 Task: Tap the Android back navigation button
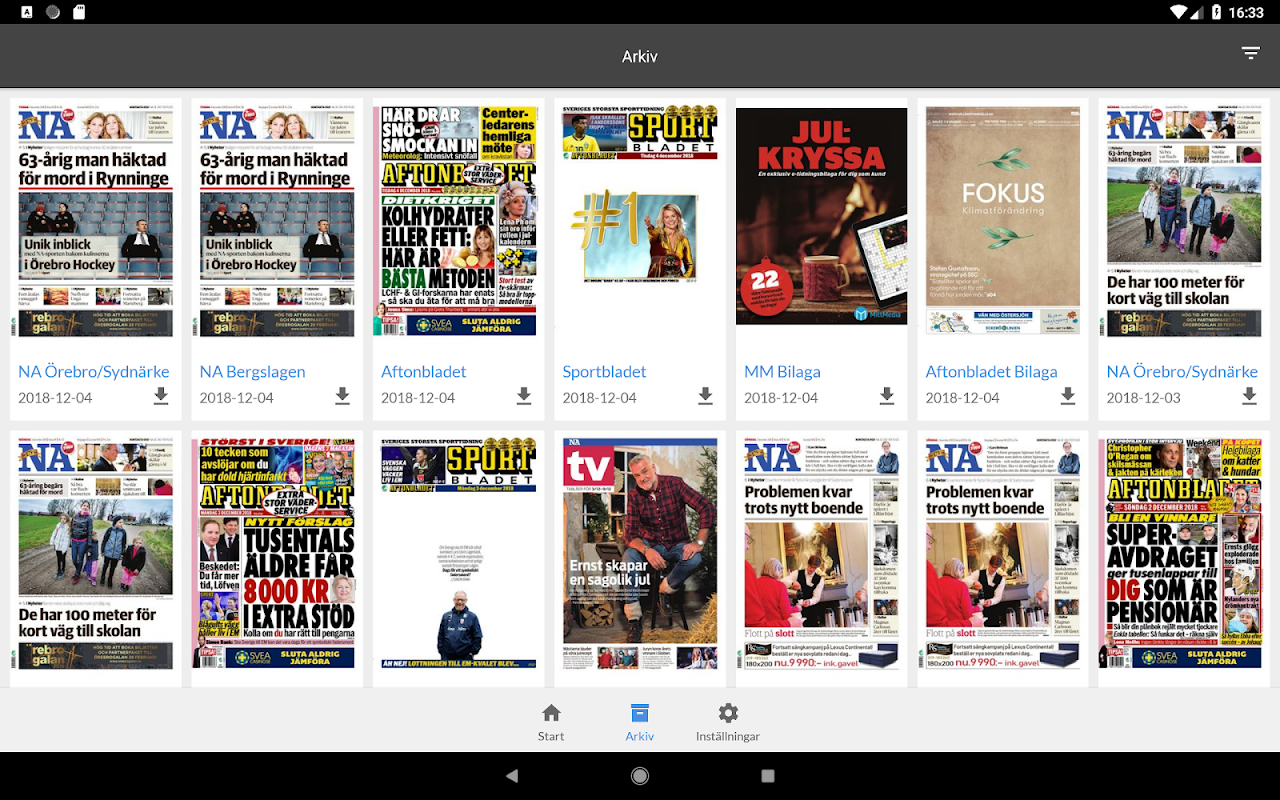[512, 776]
